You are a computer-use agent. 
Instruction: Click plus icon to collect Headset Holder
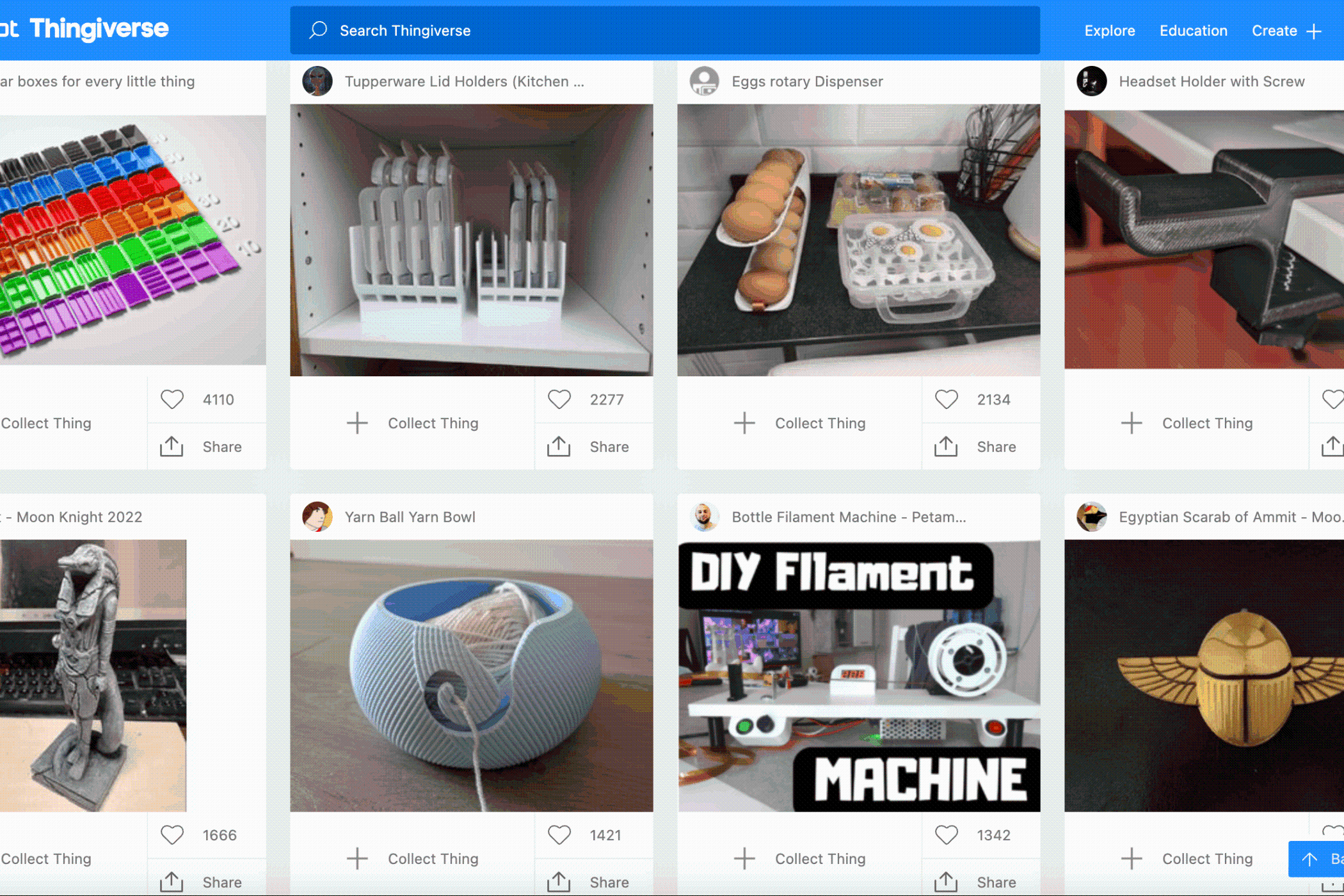point(1132,423)
